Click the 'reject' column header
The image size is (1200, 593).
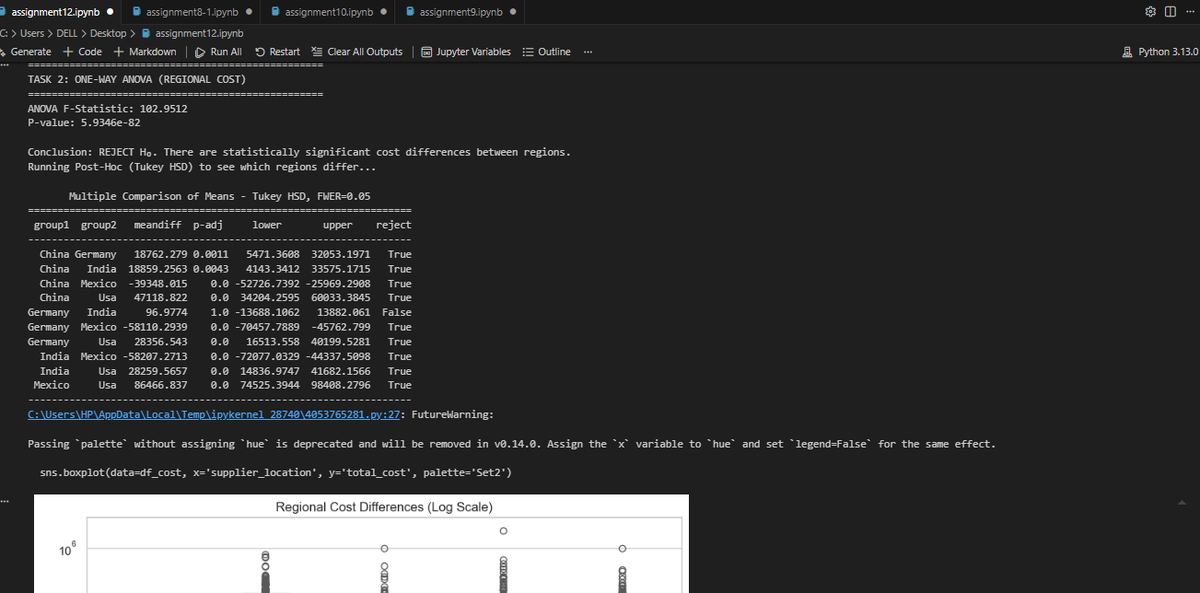click(x=393, y=225)
